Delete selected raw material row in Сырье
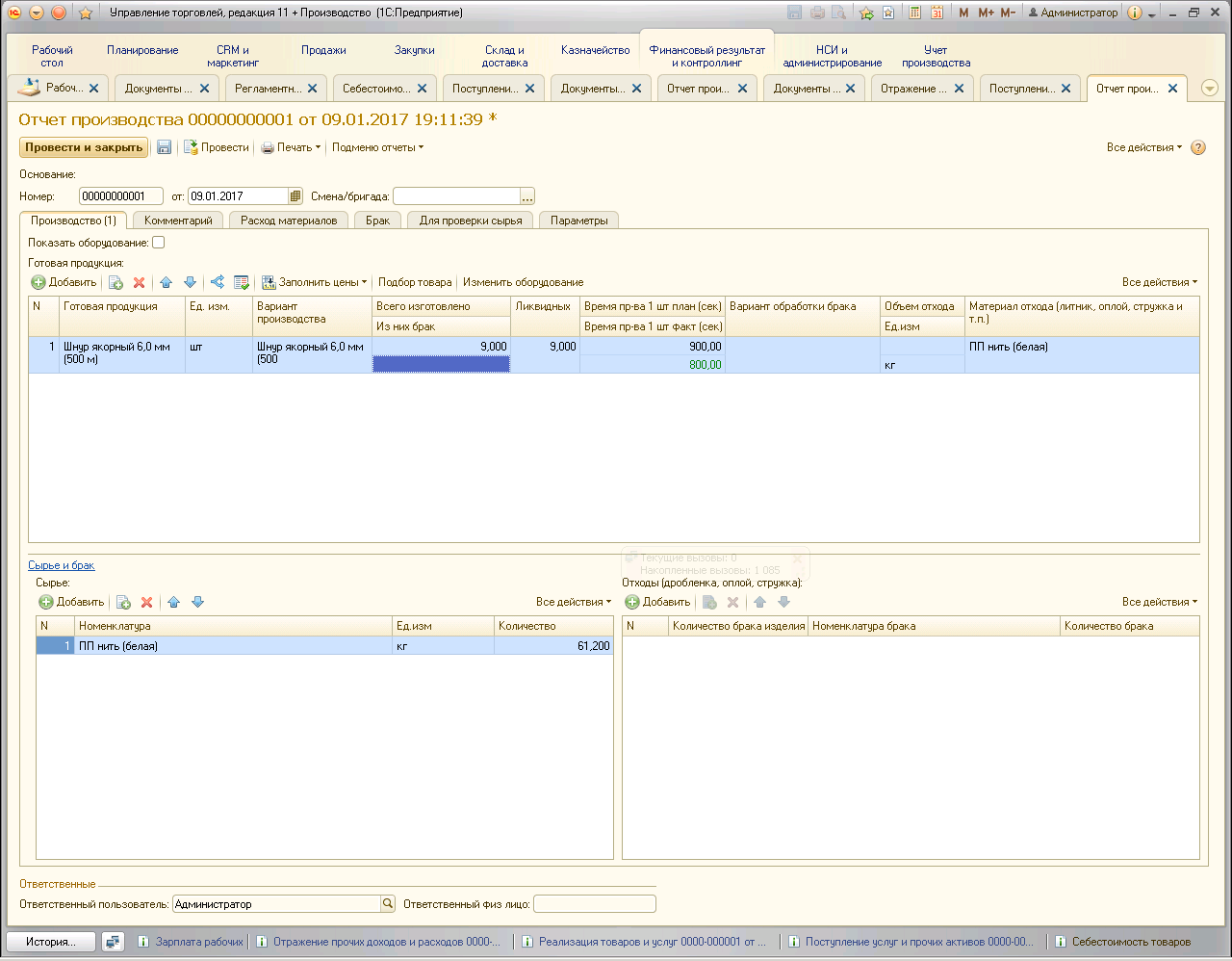The height and width of the screenshot is (961, 1232). (x=146, y=602)
